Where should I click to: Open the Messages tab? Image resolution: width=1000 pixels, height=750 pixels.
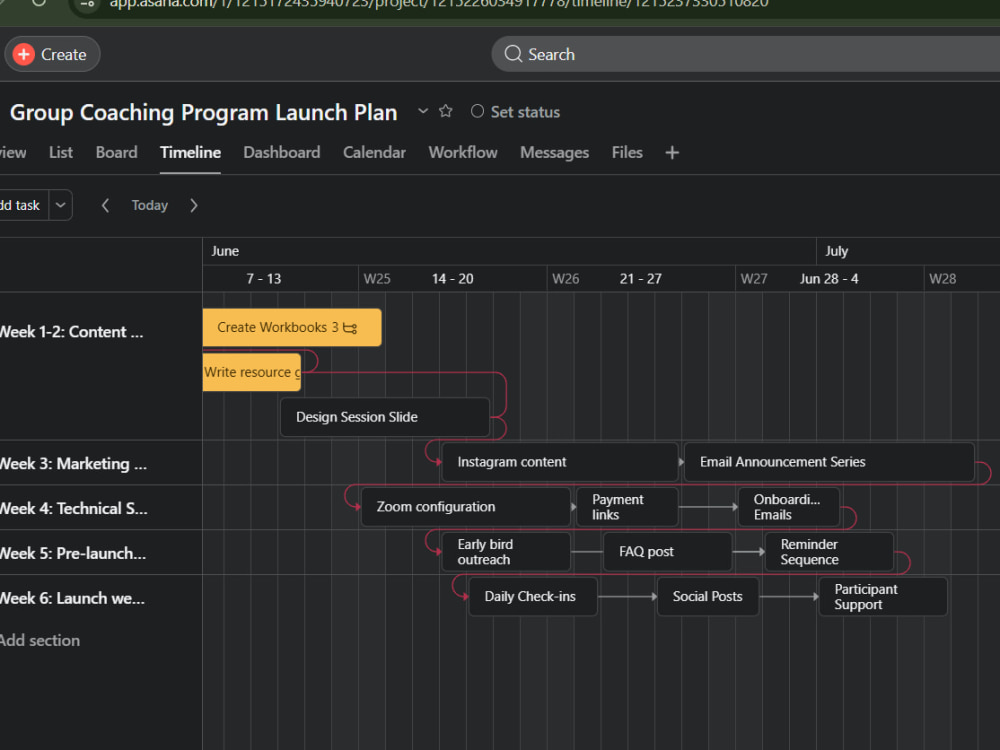[x=554, y=152]
